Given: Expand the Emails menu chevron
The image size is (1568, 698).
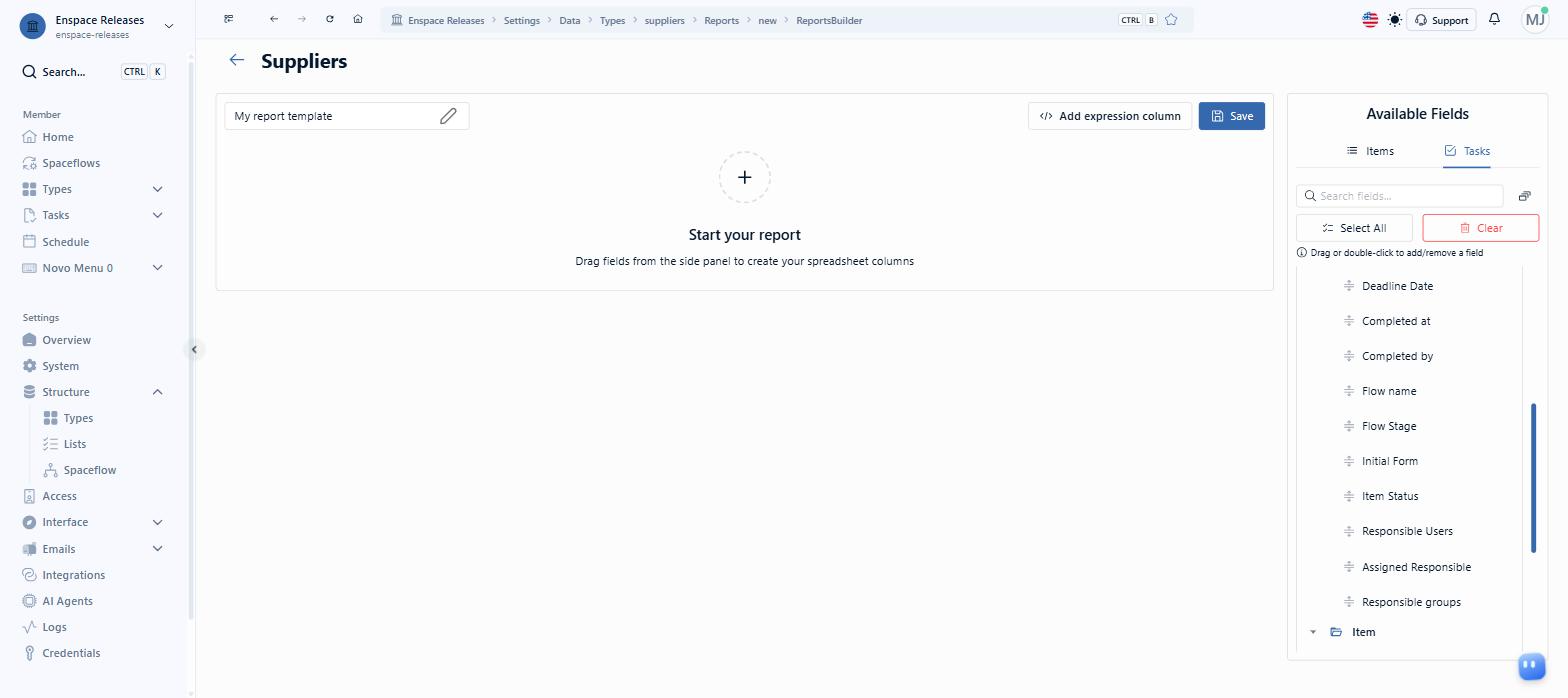Looking at the screenshot, I should (157, 548).
